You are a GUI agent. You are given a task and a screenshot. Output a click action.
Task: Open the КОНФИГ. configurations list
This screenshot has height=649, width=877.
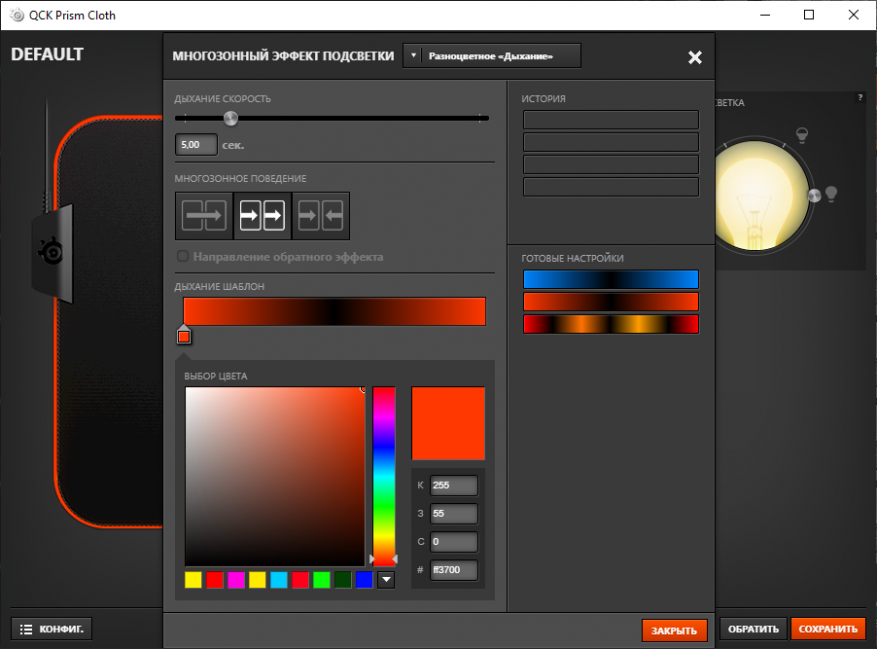coord(51,629)
